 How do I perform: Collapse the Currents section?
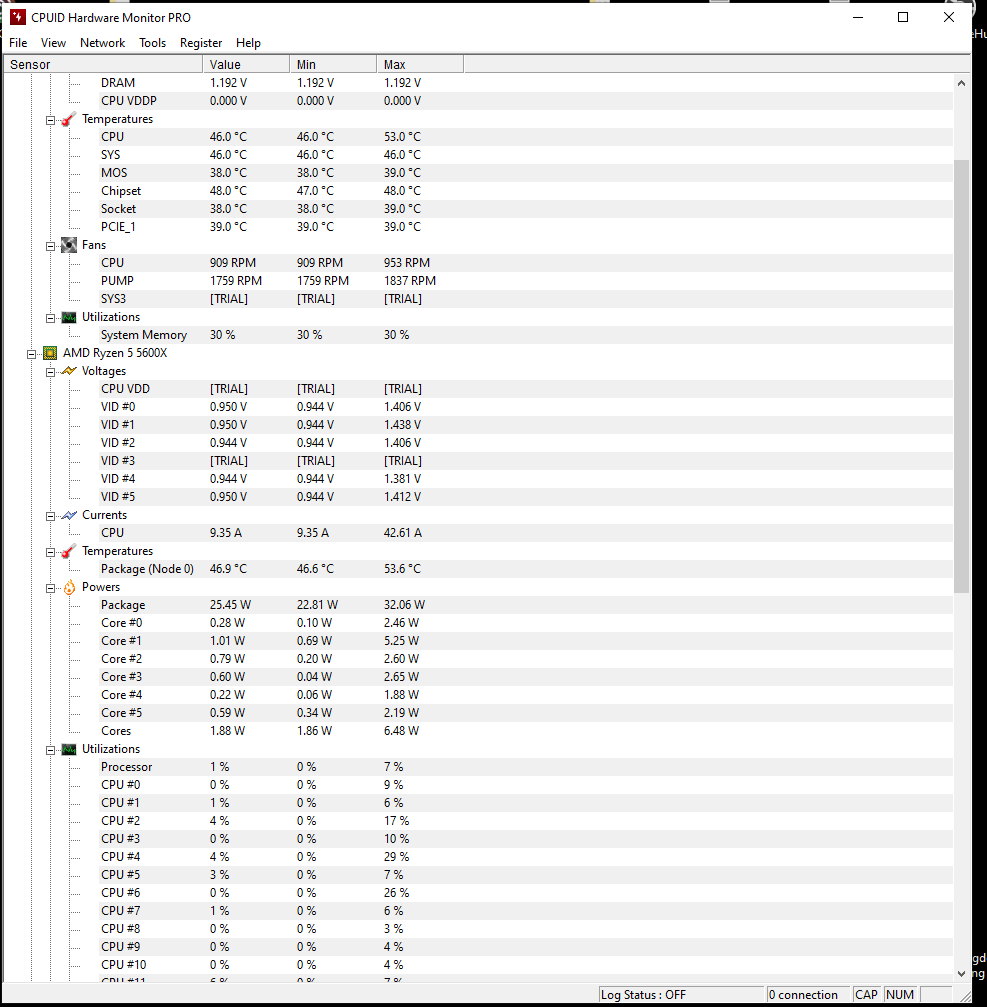point(50,516)
